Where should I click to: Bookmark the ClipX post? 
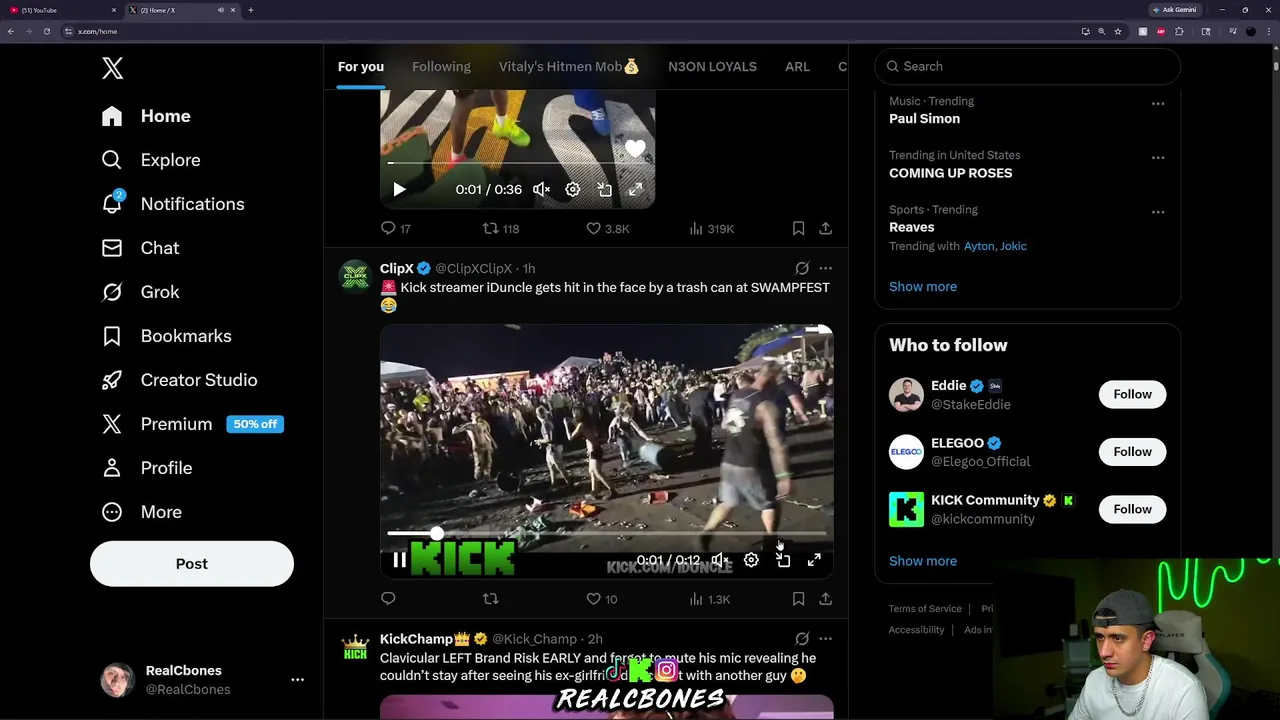pos(798,598)
